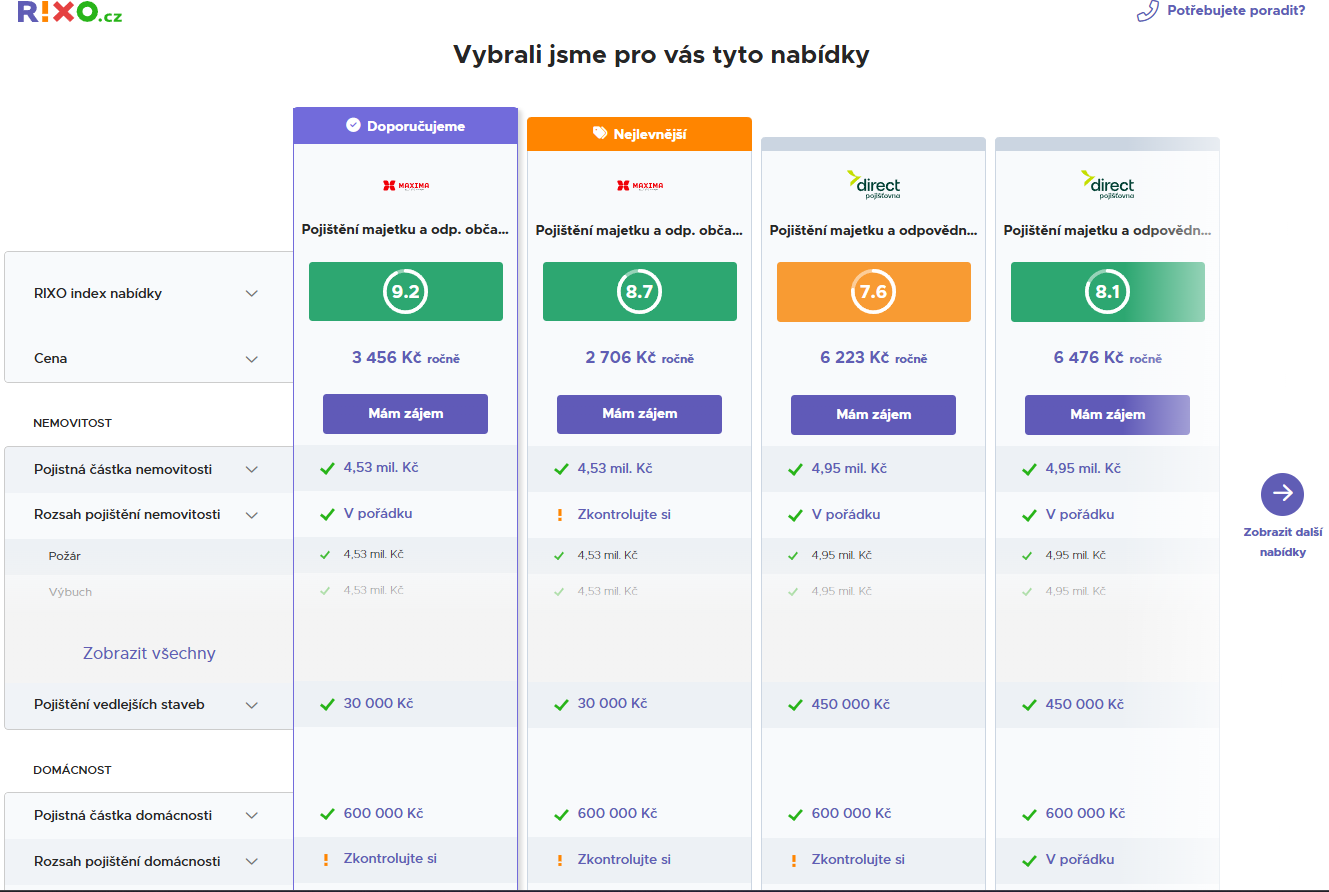The width and height of the screenshot is (1329, 892).
Task: Click Mám zájem for the 3 456 Kč offer
Action: point(405,414)
